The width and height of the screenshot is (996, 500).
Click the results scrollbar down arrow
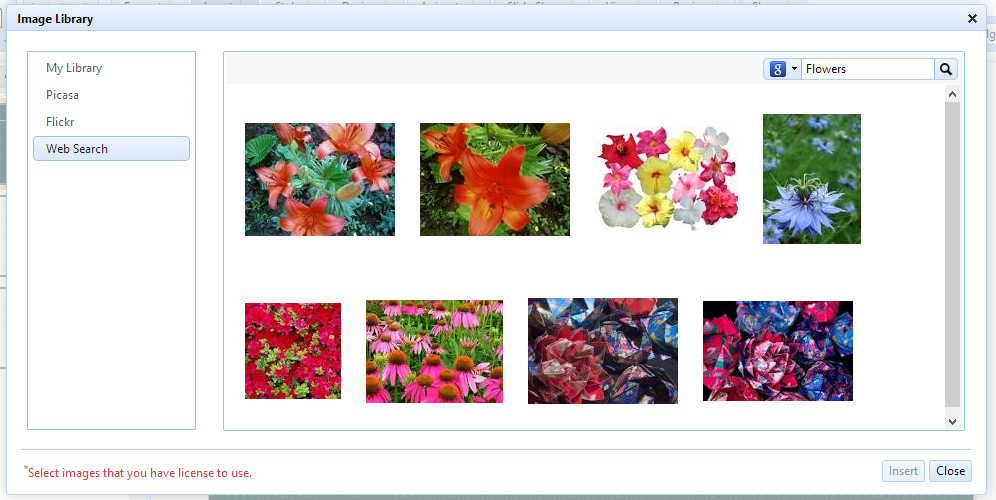coord(952,421)
